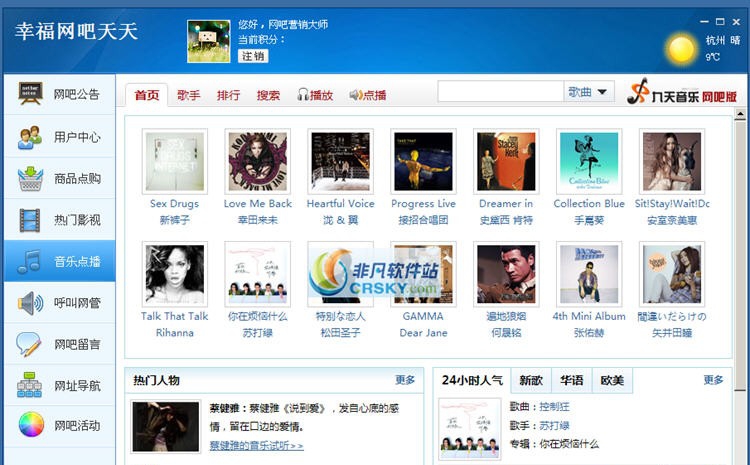Click artist name Rihanna
This screenshot has width=750, height=465.
(175, 332)
